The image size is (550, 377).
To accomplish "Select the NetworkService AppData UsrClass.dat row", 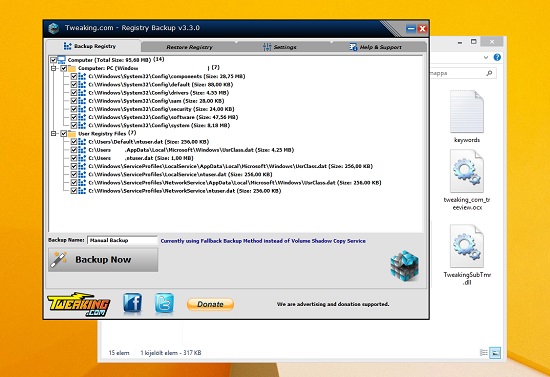I will click(x=235, y=183).
